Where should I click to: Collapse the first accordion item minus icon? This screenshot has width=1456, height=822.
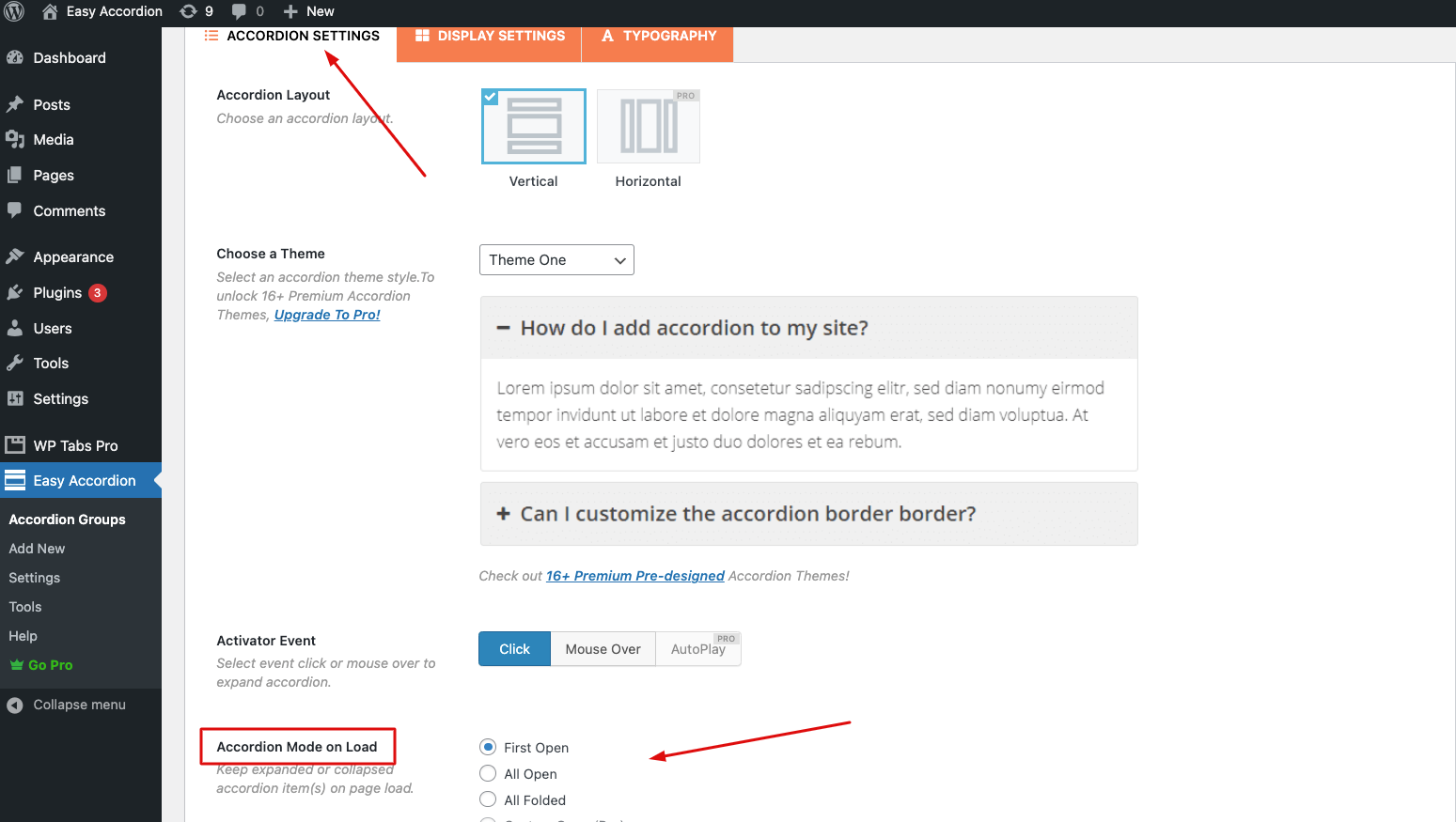[504, 328]
